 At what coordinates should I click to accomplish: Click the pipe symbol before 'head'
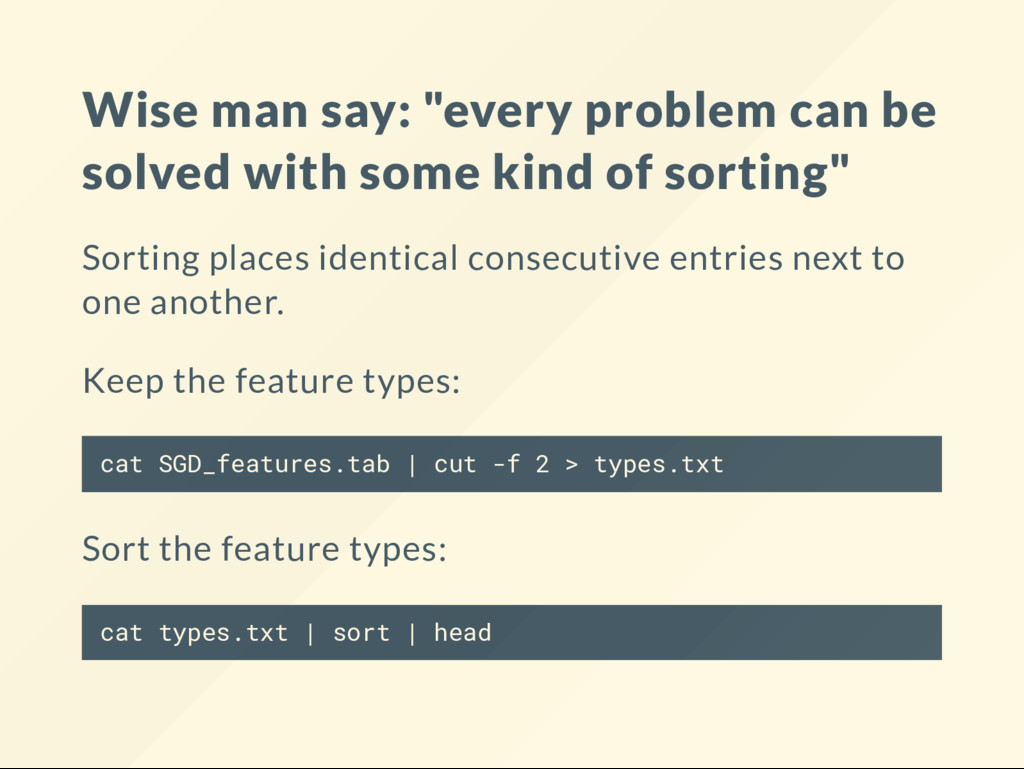tap(412, 633)
